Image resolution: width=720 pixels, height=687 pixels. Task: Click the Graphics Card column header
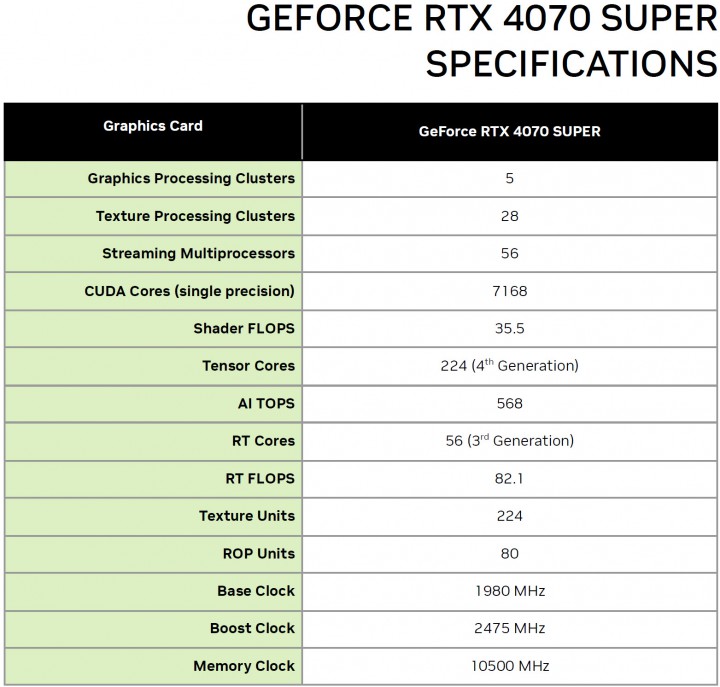(153, 126)
